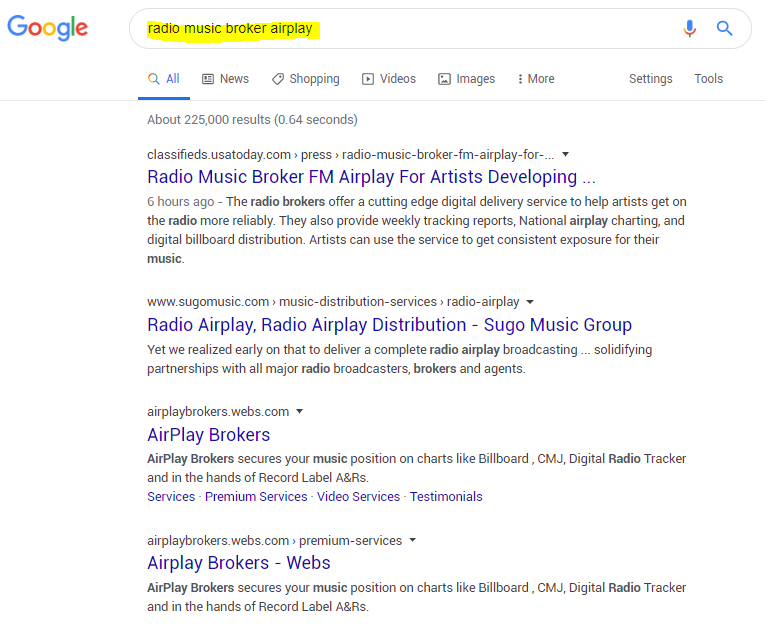Click the '6 hours ago' timestamp text
Screen dimensions: 766x632
click(181, 202)
